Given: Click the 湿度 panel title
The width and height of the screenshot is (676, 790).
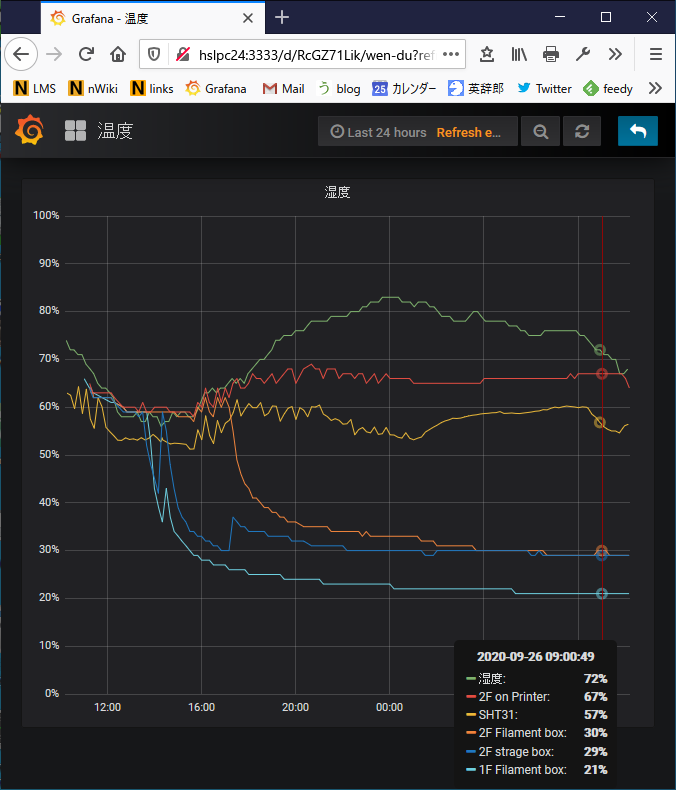Looking at the screenshot, I should point(337,193).
